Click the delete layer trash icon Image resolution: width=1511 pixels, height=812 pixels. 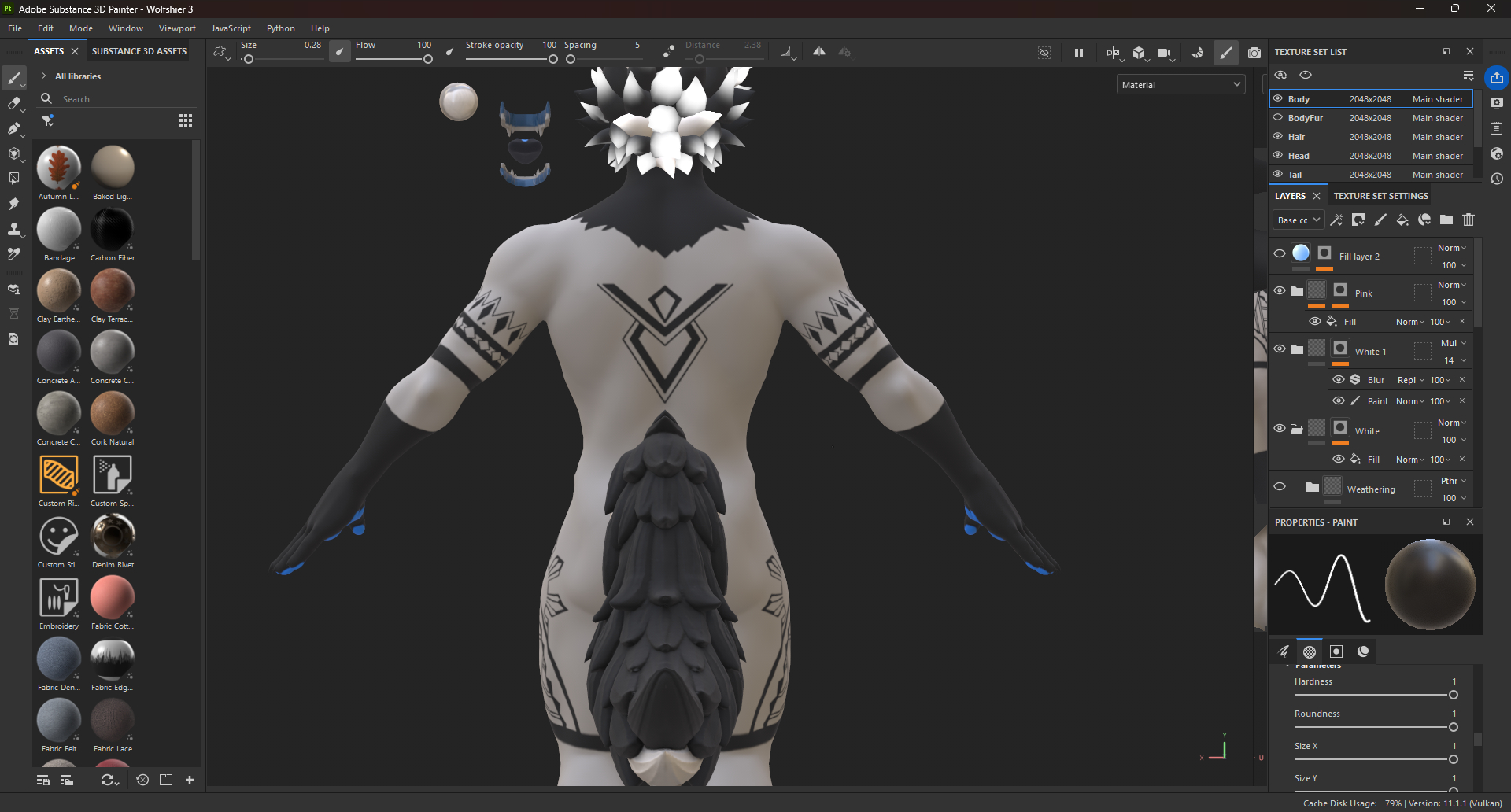[1469, 220]
